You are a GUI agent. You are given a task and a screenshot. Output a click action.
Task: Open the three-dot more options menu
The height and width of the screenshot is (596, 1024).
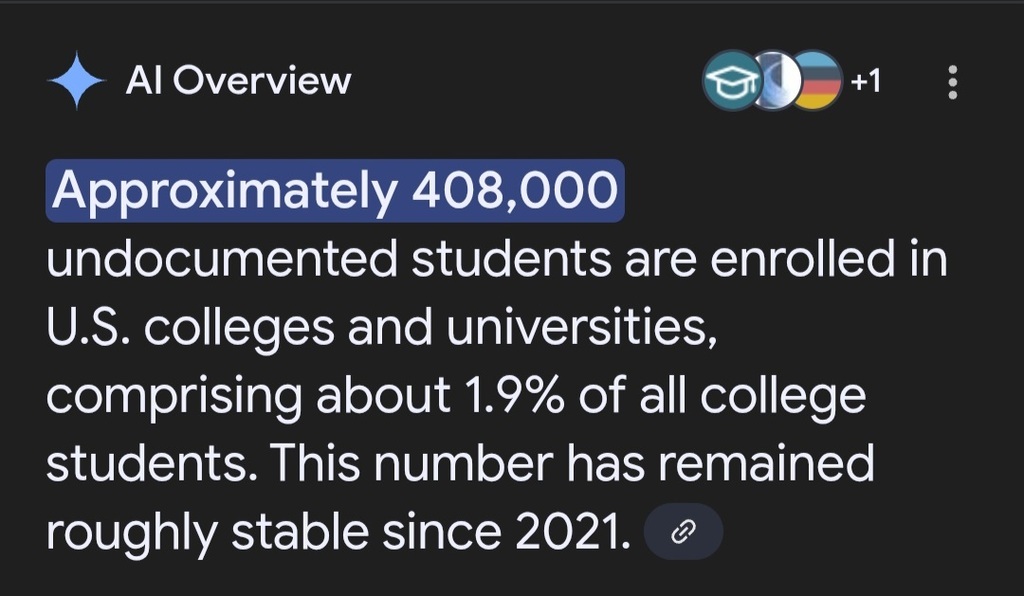(952, 82)
